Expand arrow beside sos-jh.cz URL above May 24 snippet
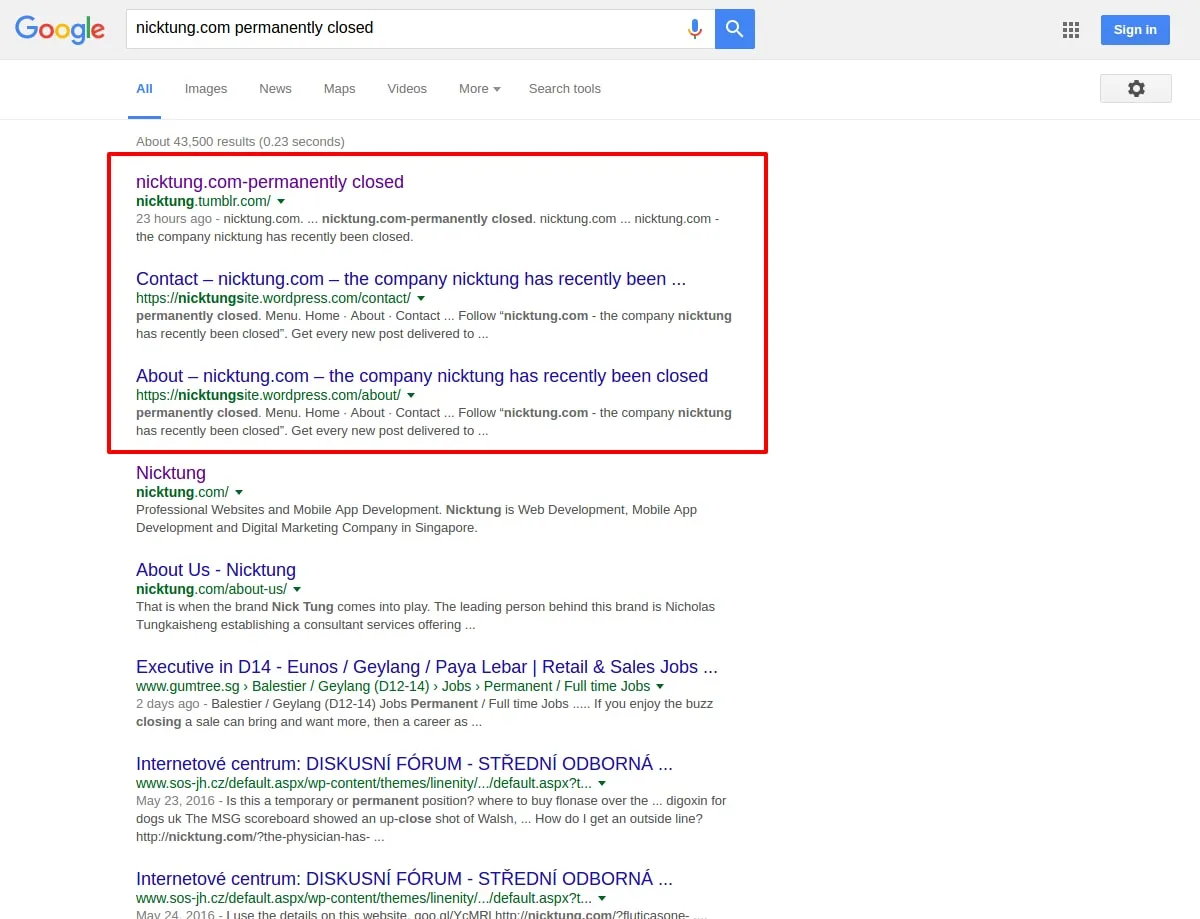 [602, 900]
